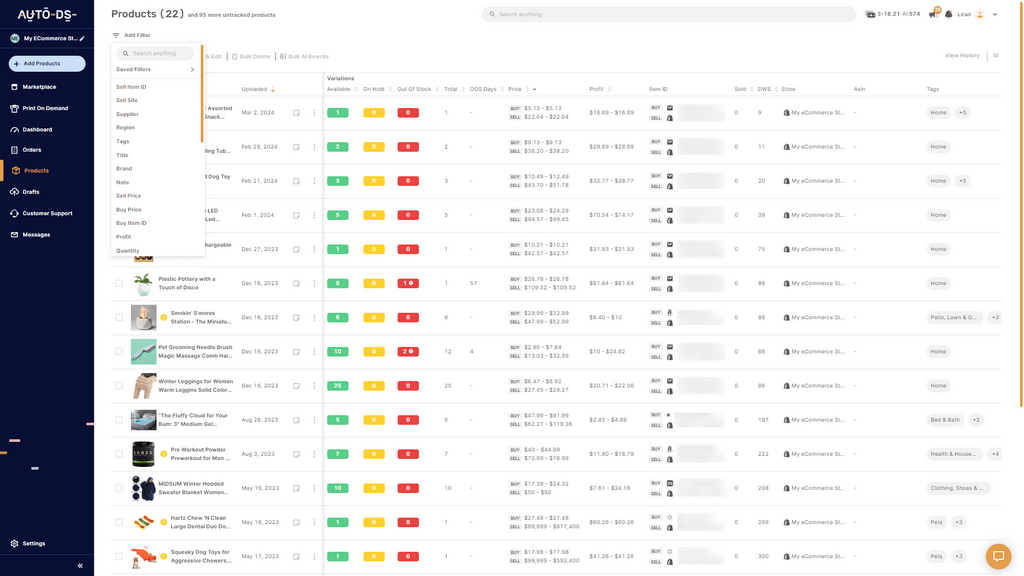Viewport: 1024px width, 576px height.
Task: Click the column settings icon beside View History
Action: pos(996,56)
